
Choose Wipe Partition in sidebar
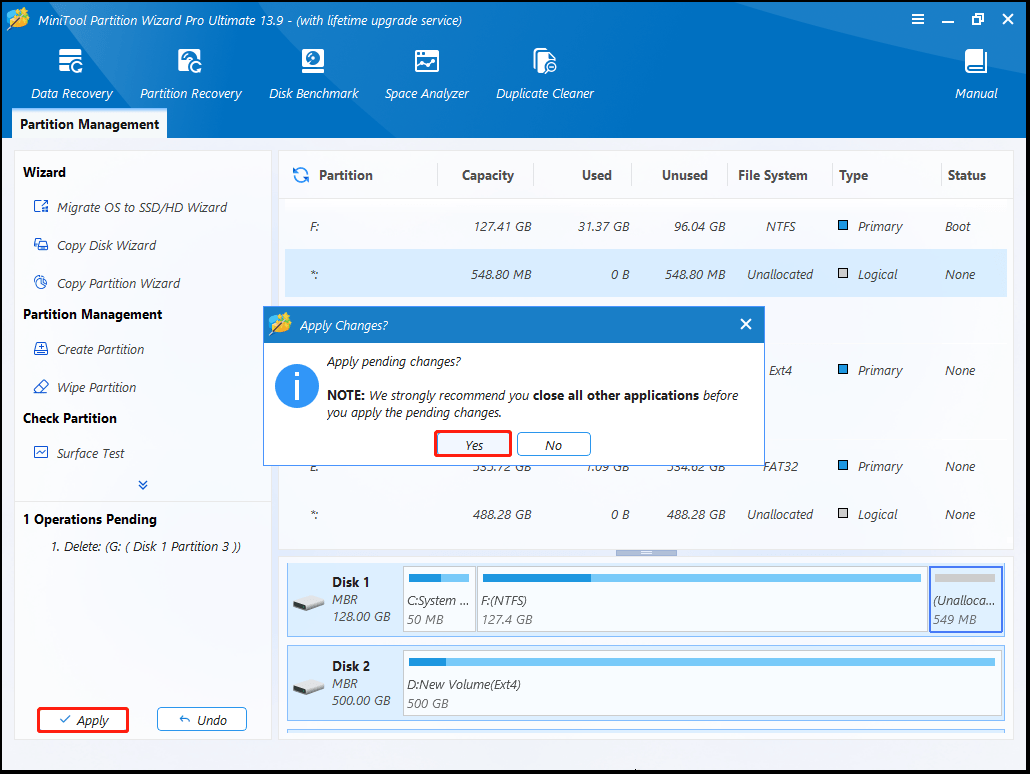tap(85, 387)
